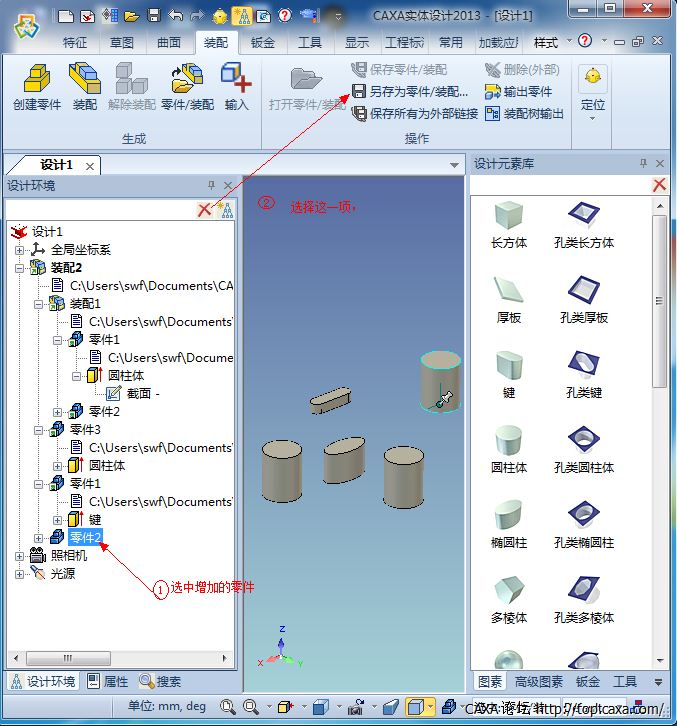Screen dimensions: 677x726
Task: Click Save All as External Links (保存所有为外部链接)
Action: click(415, 113)
